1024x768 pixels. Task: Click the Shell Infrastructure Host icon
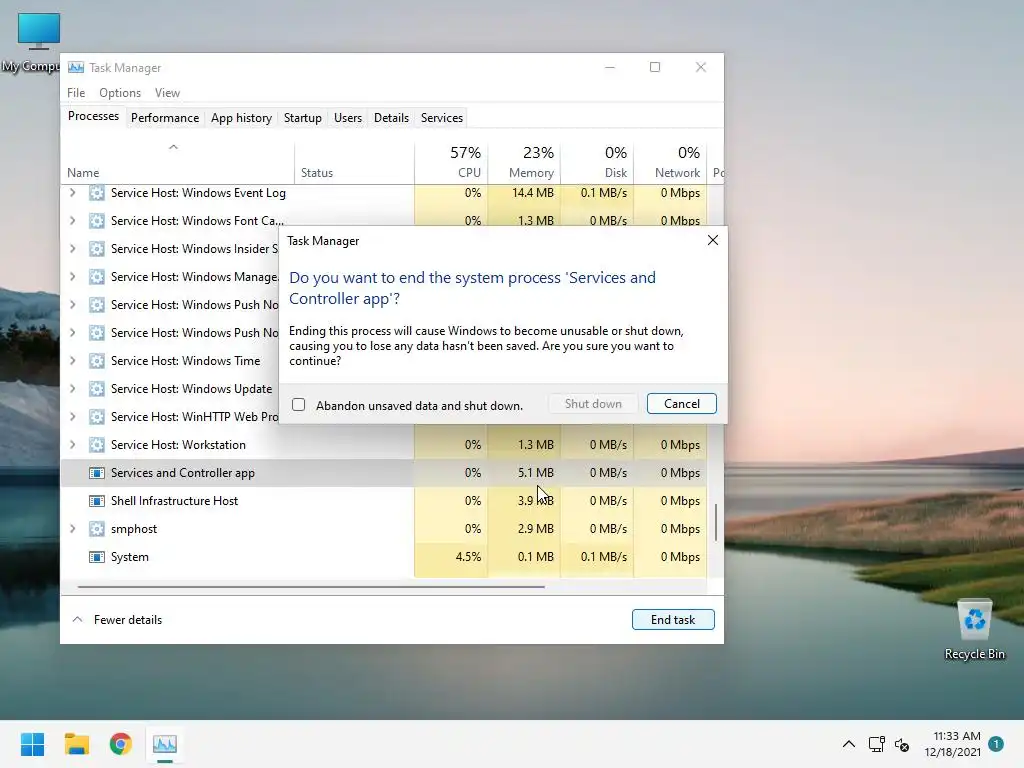tap(97, 501)
